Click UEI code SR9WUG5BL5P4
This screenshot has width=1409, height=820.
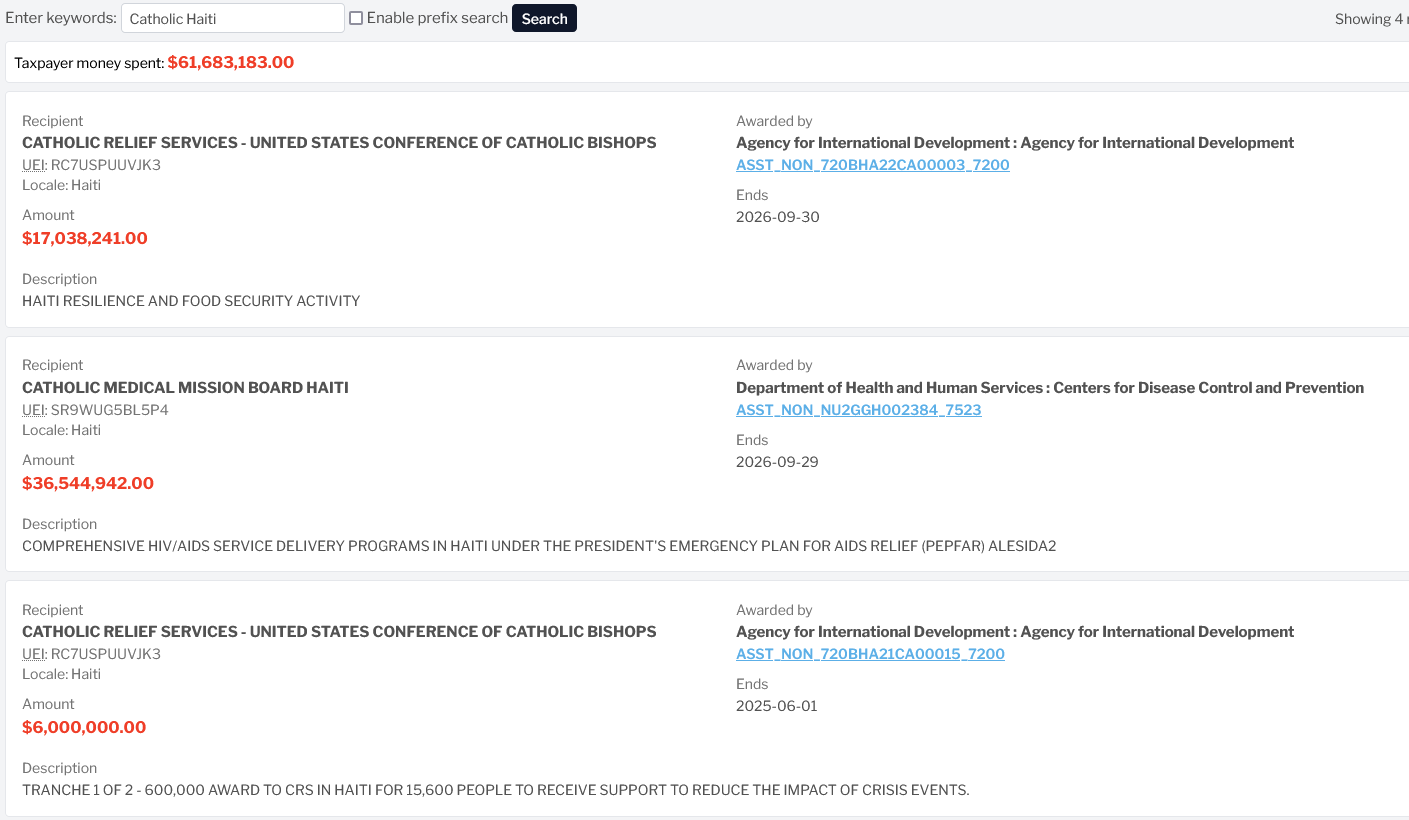[109, 410]
